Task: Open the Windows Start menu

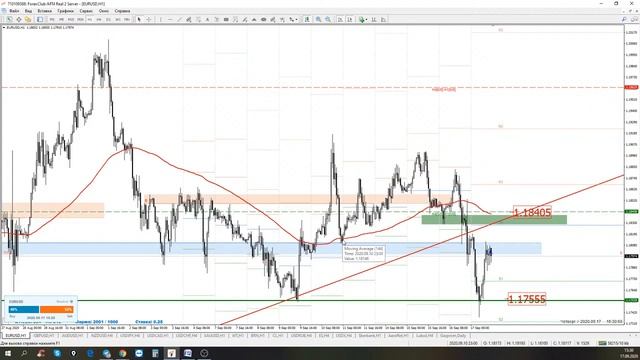Action: click(7, 353)
